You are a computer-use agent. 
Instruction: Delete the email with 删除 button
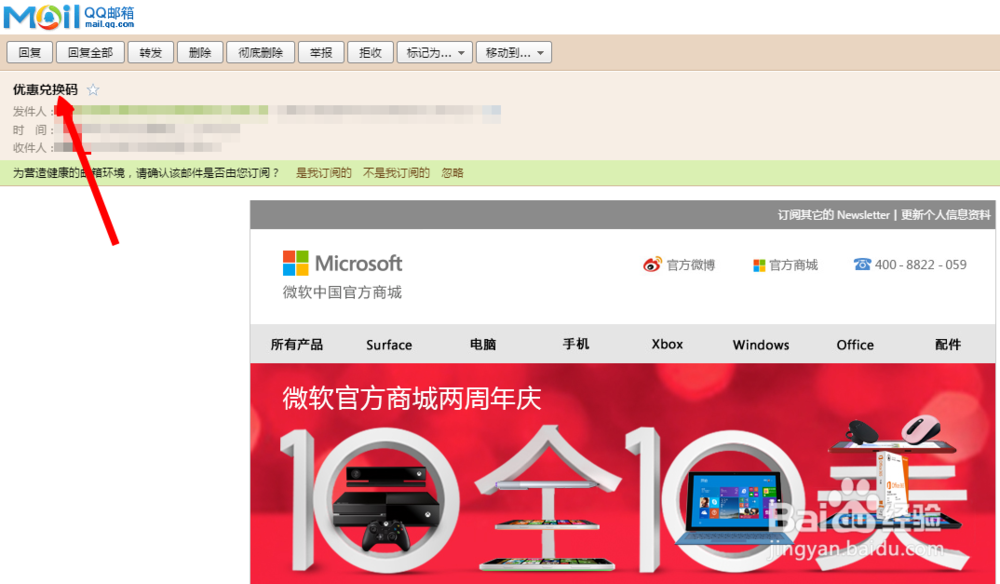(200, 52)
